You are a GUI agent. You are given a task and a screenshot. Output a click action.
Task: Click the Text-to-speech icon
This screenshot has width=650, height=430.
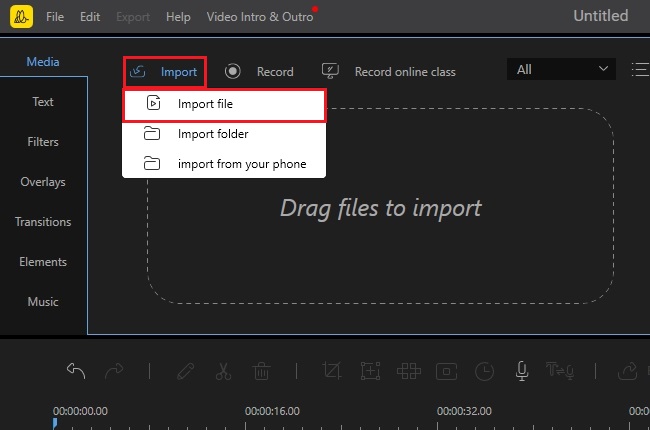click(x=560, y=370)
